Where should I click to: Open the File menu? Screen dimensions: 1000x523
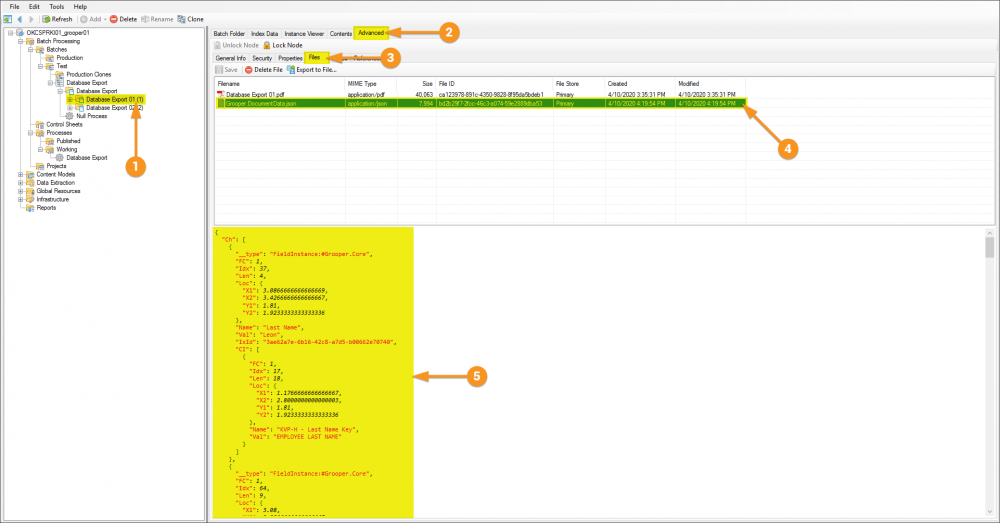coord(15,6)
